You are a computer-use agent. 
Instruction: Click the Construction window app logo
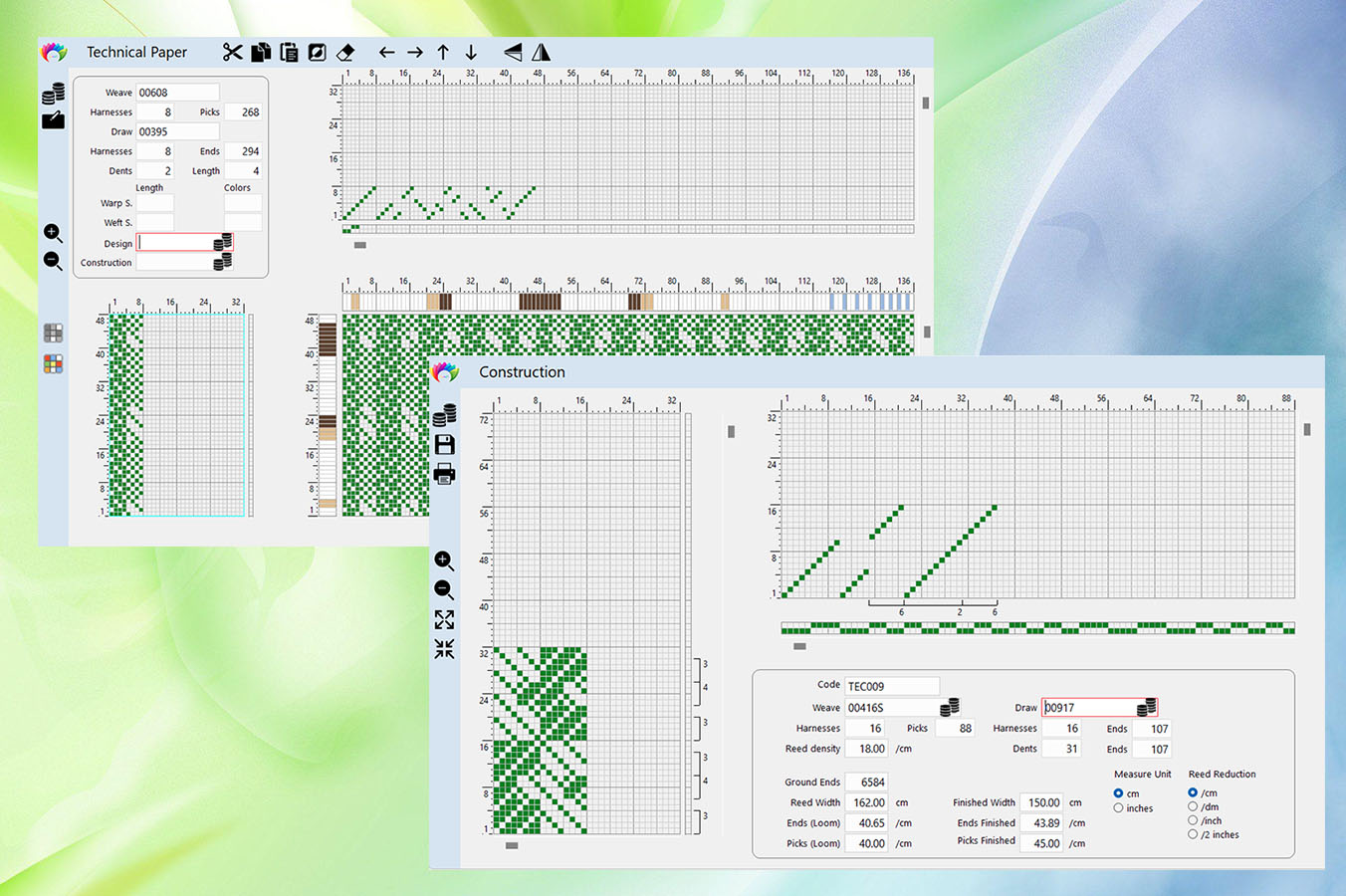(x=445, y=372)
